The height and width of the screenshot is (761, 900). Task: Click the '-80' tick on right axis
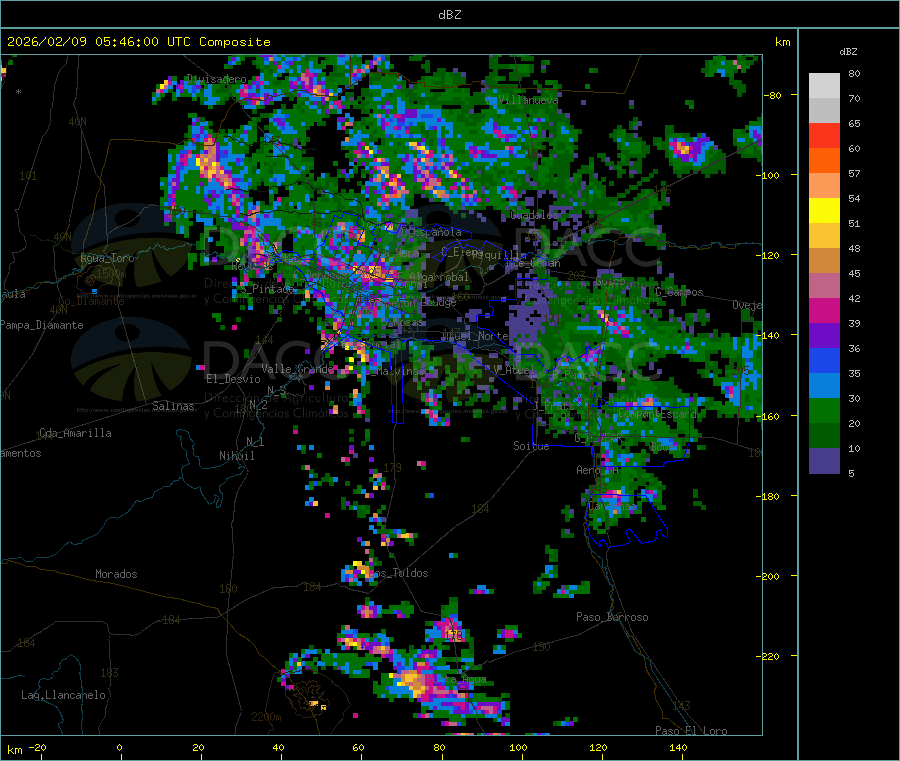[772, 95]
